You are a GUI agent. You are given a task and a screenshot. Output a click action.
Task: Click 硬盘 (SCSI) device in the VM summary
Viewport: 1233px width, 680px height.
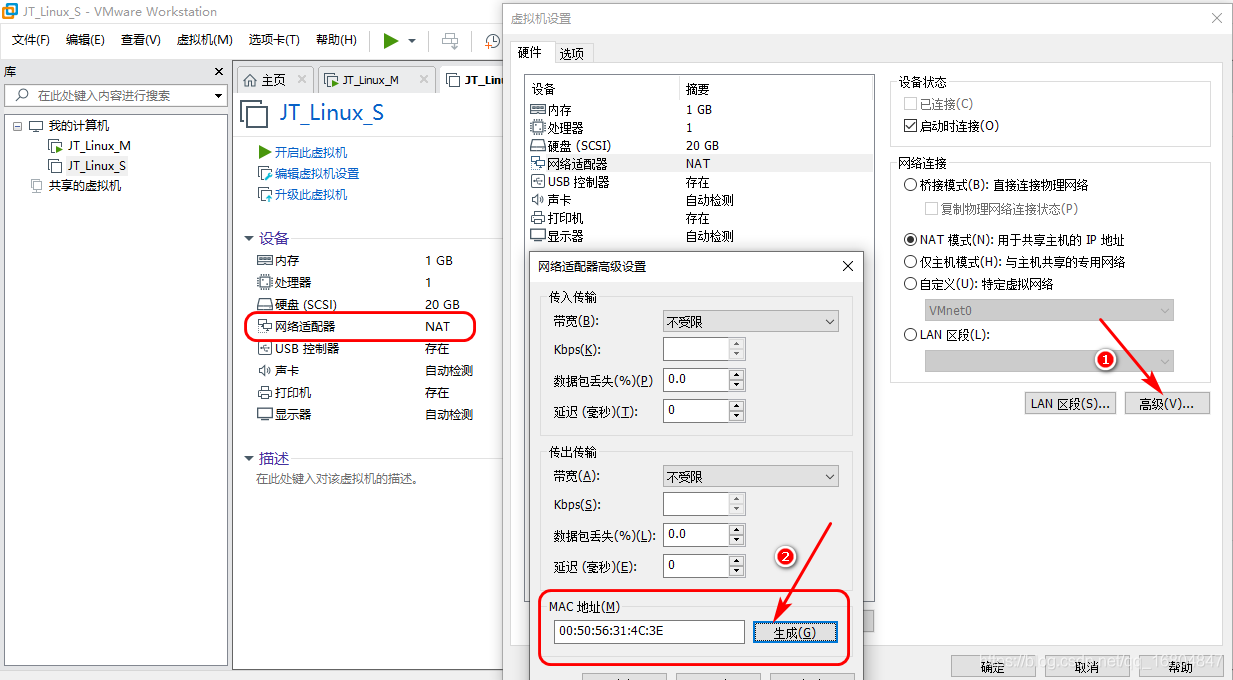click(308, 304)
